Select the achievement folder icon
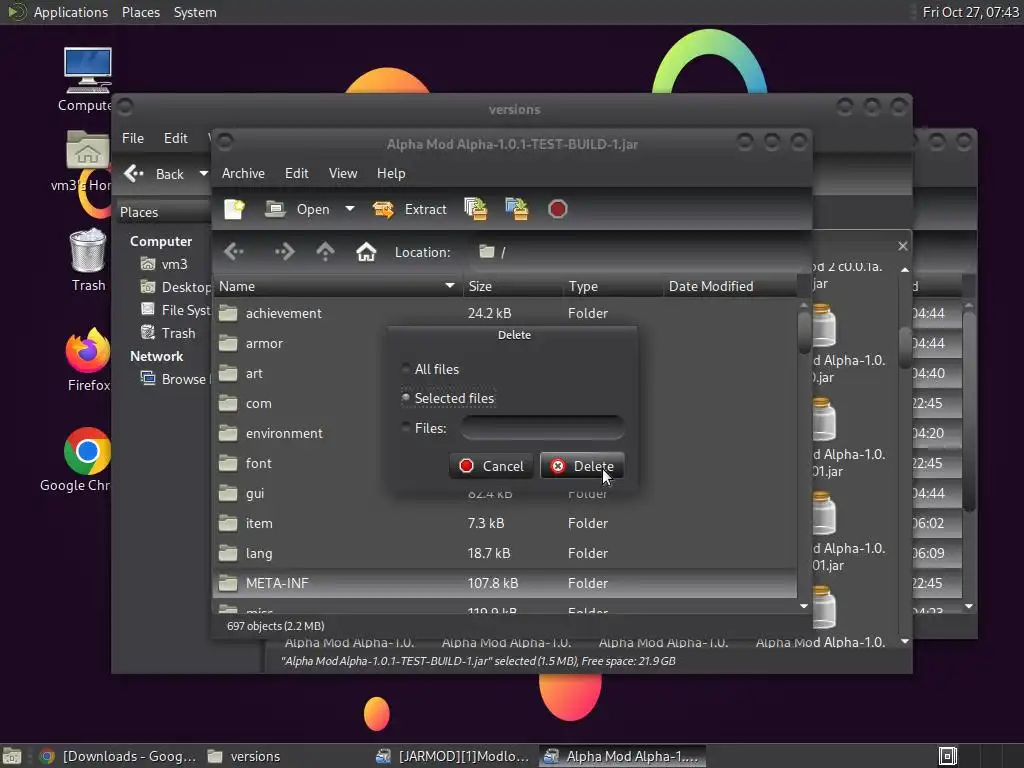The image size is (1024, 768). coord(228,313)
